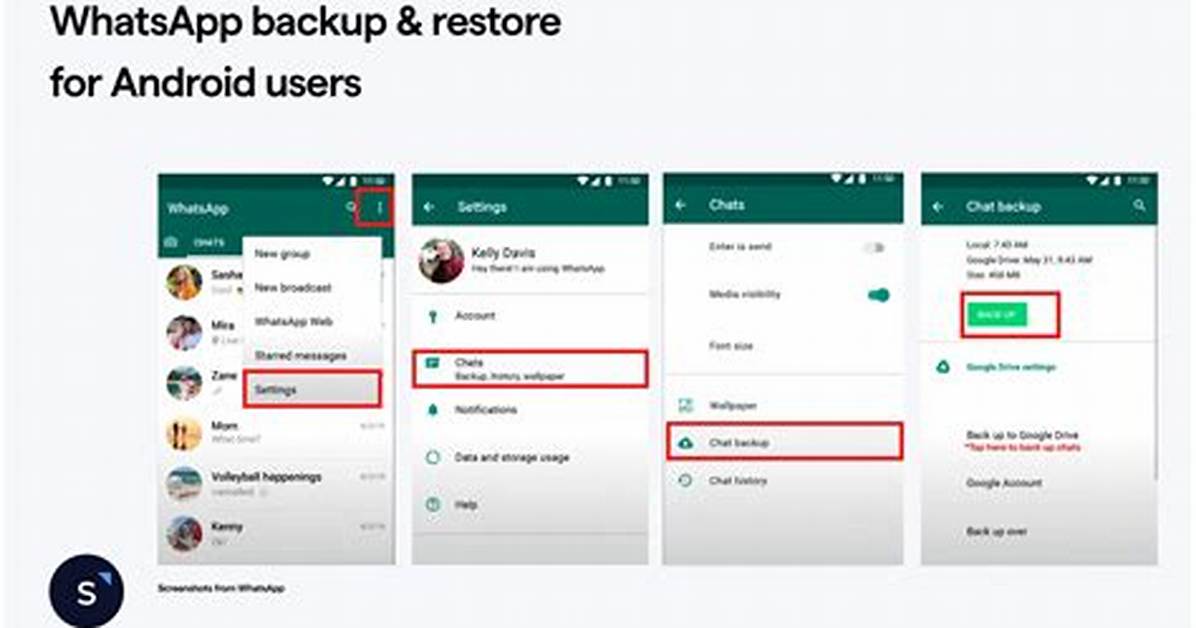
Task: Tap Mira's profile picture
Action: [185, 333]
